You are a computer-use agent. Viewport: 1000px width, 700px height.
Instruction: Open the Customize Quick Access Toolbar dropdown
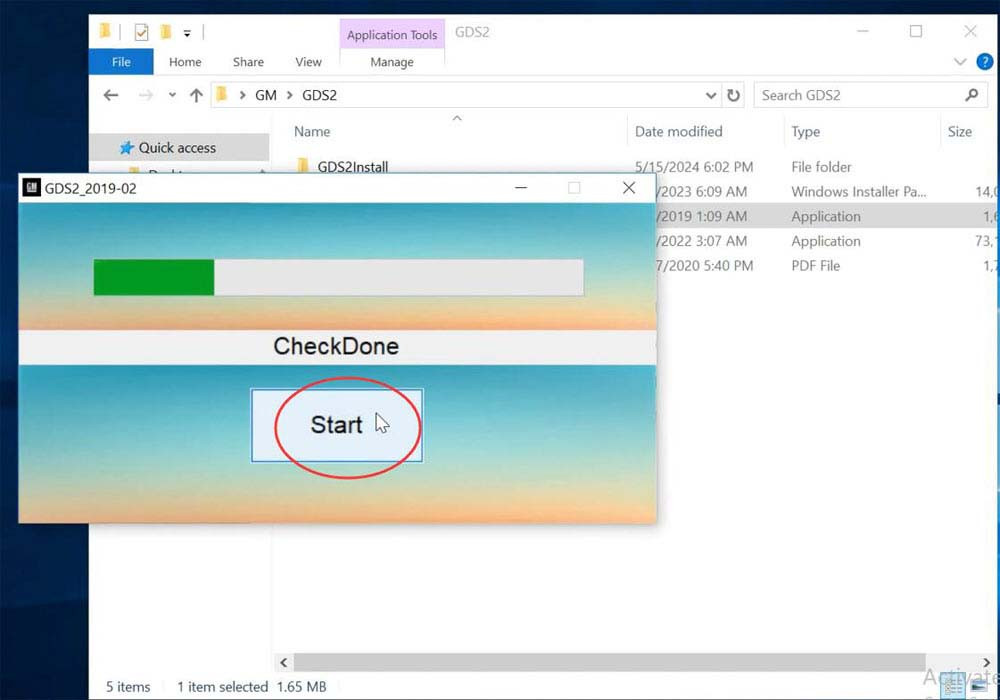click(x=187, y=34)
